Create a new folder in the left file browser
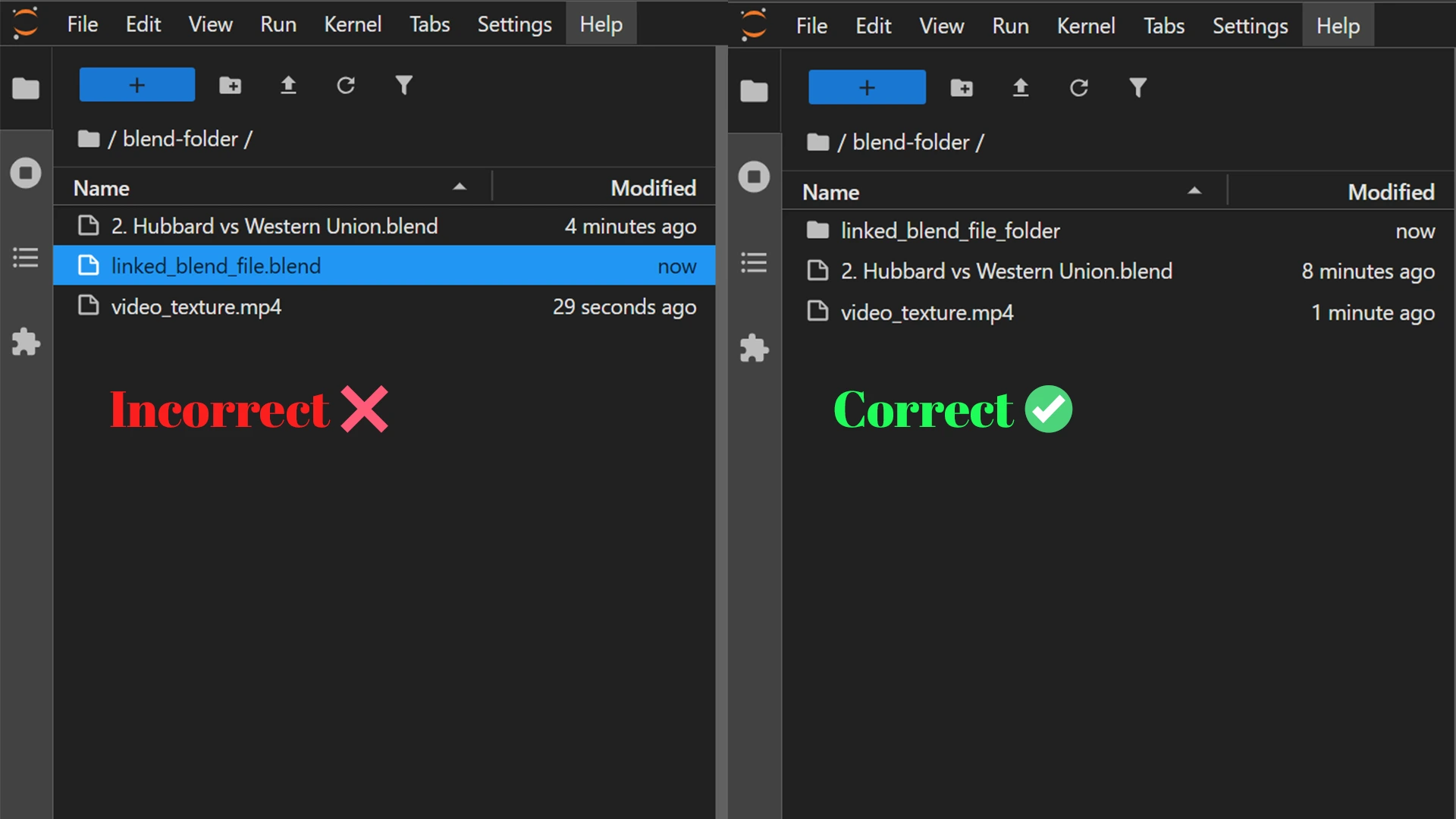The height and width of the screenshot is (819, 1456). [x=230, y=85]
